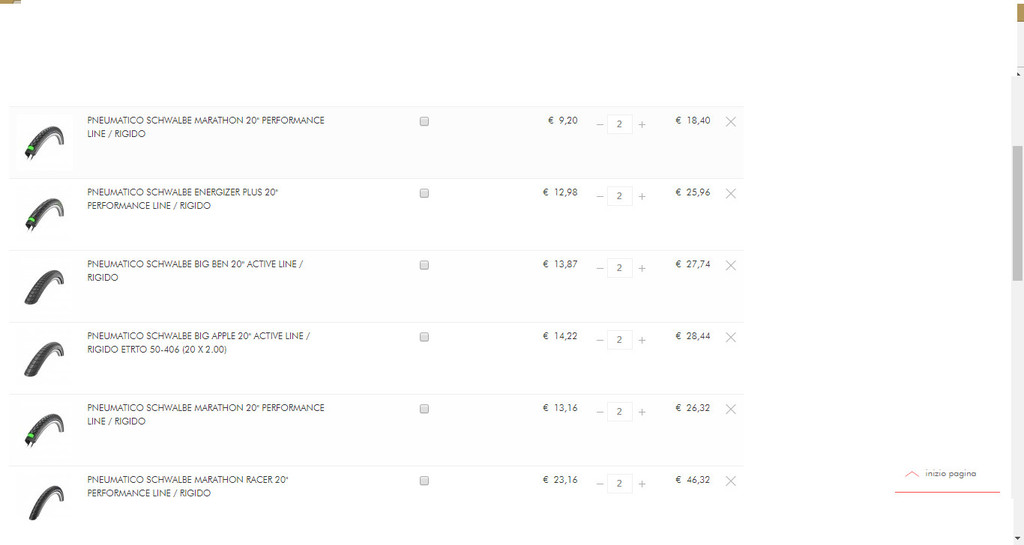Open Pneumatico Schwalbe Big Apple 20" product link
Image resolution: width=1024 pixels, height=545 pixels.
199,343
